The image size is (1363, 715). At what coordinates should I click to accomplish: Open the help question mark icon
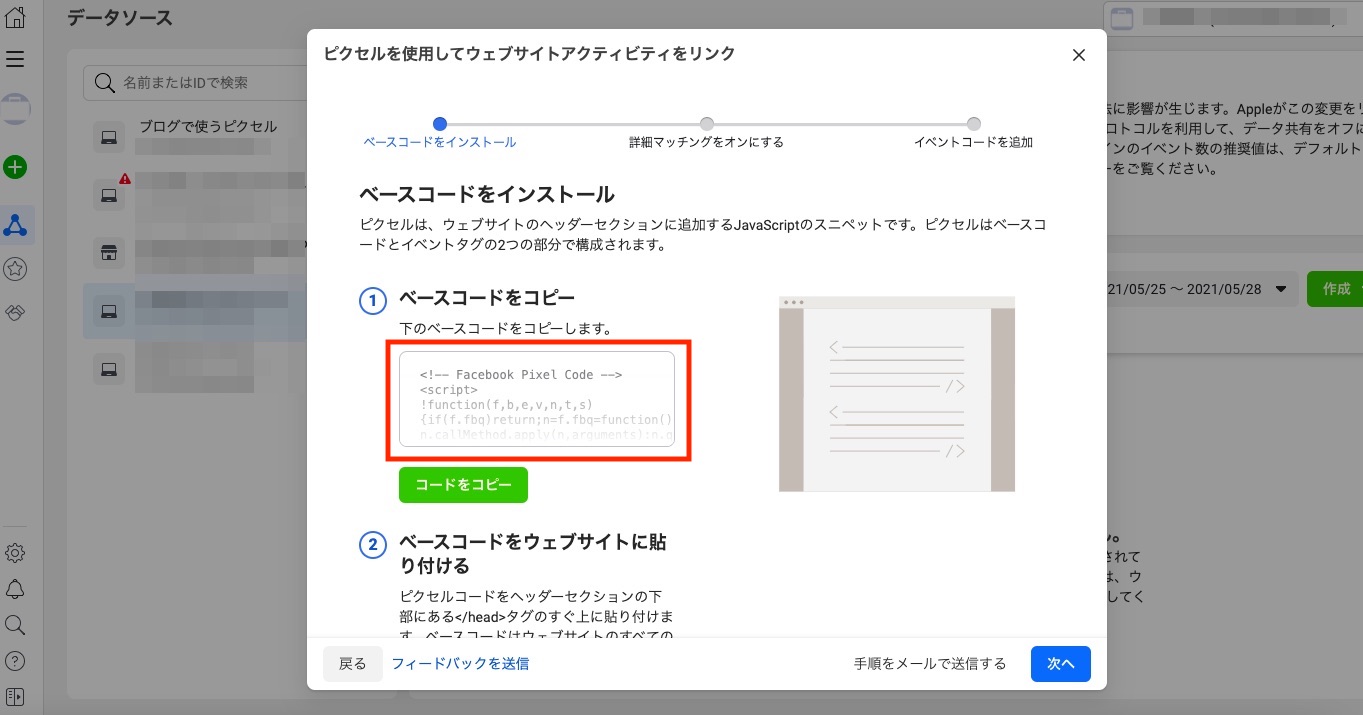click(x=15, y=661)
